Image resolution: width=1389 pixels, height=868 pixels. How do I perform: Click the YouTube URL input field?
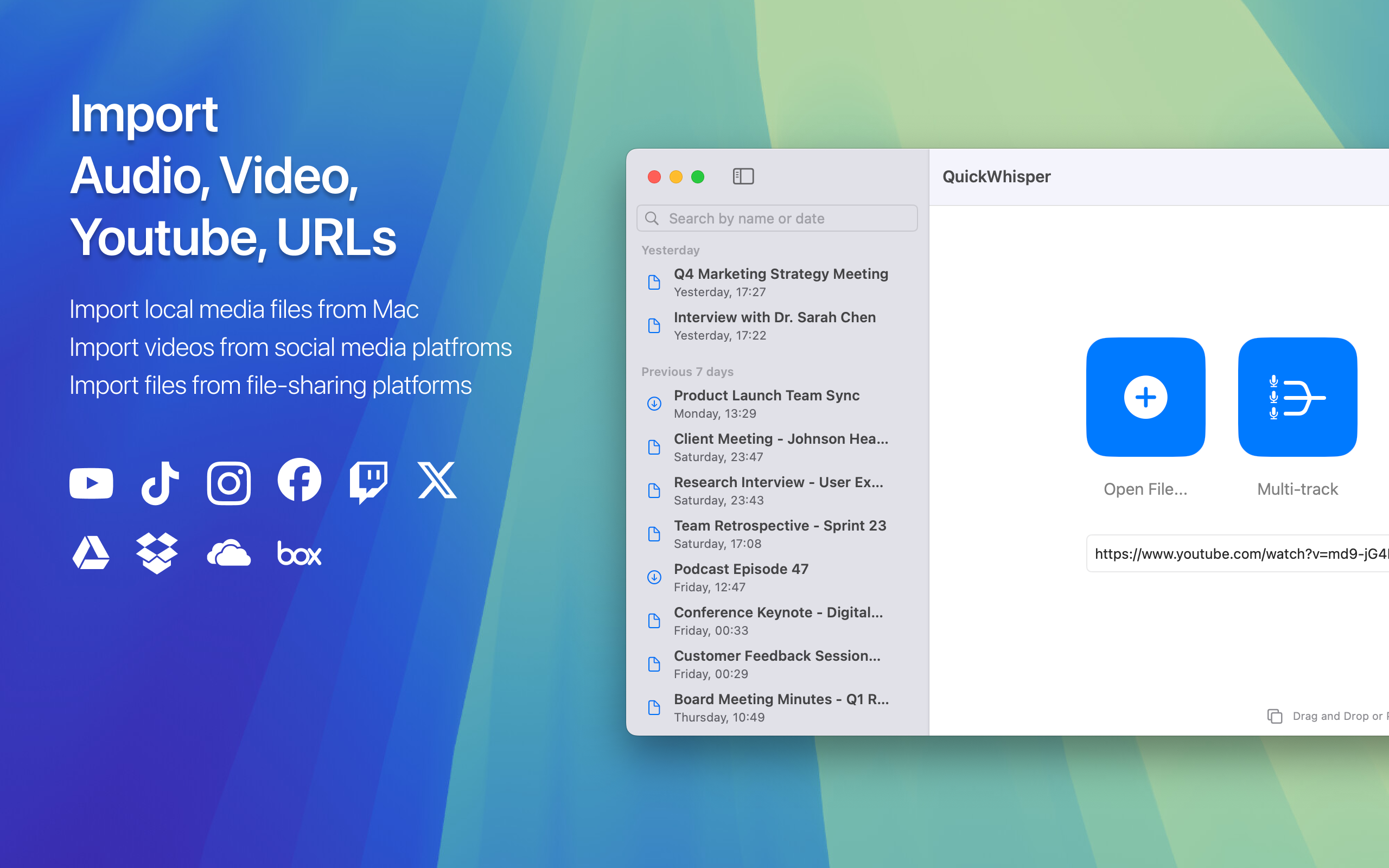click(1238, 553)
